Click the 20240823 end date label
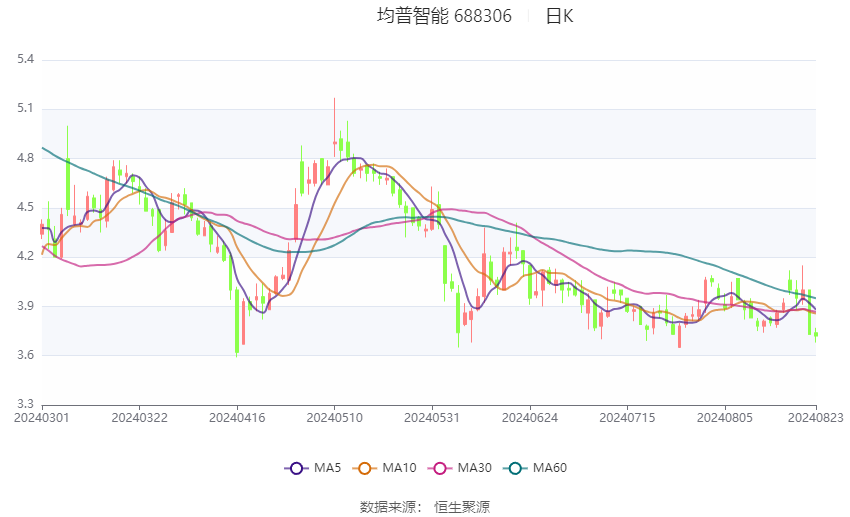Screen dimensions: 850x517 coord(815,417)
